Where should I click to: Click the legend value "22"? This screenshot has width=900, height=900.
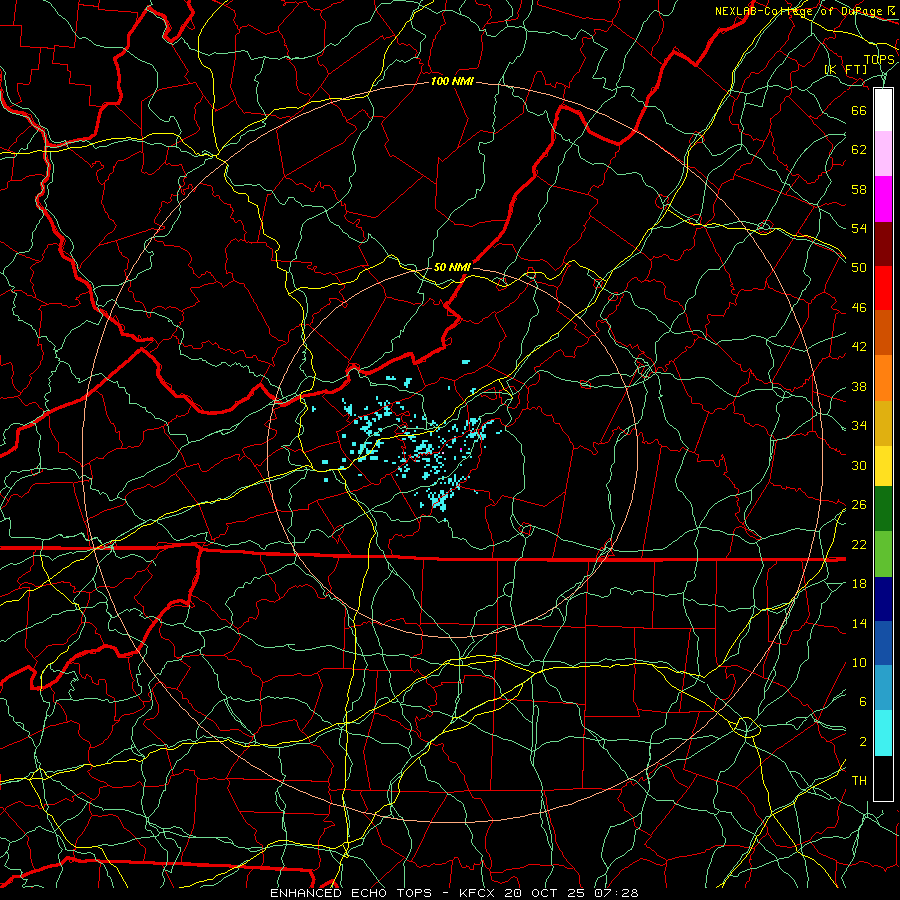[859, 545]
